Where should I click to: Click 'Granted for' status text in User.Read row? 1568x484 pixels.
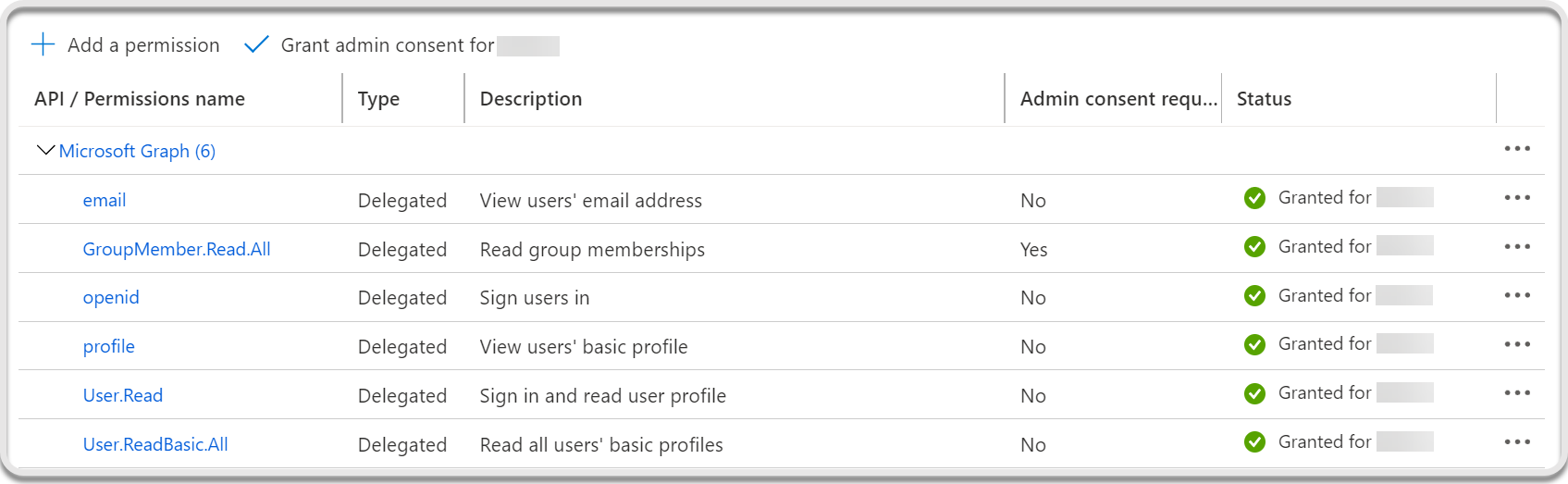coord(1325,392)
